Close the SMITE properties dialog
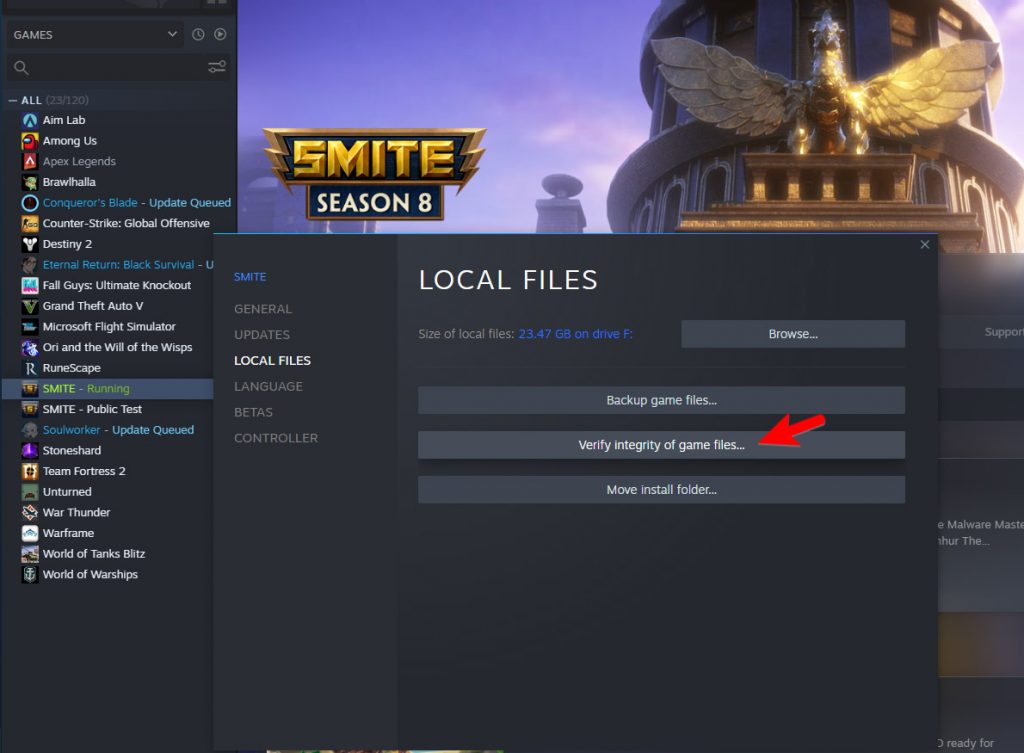Screen dimensions: 1024x753 coord(925,244)
